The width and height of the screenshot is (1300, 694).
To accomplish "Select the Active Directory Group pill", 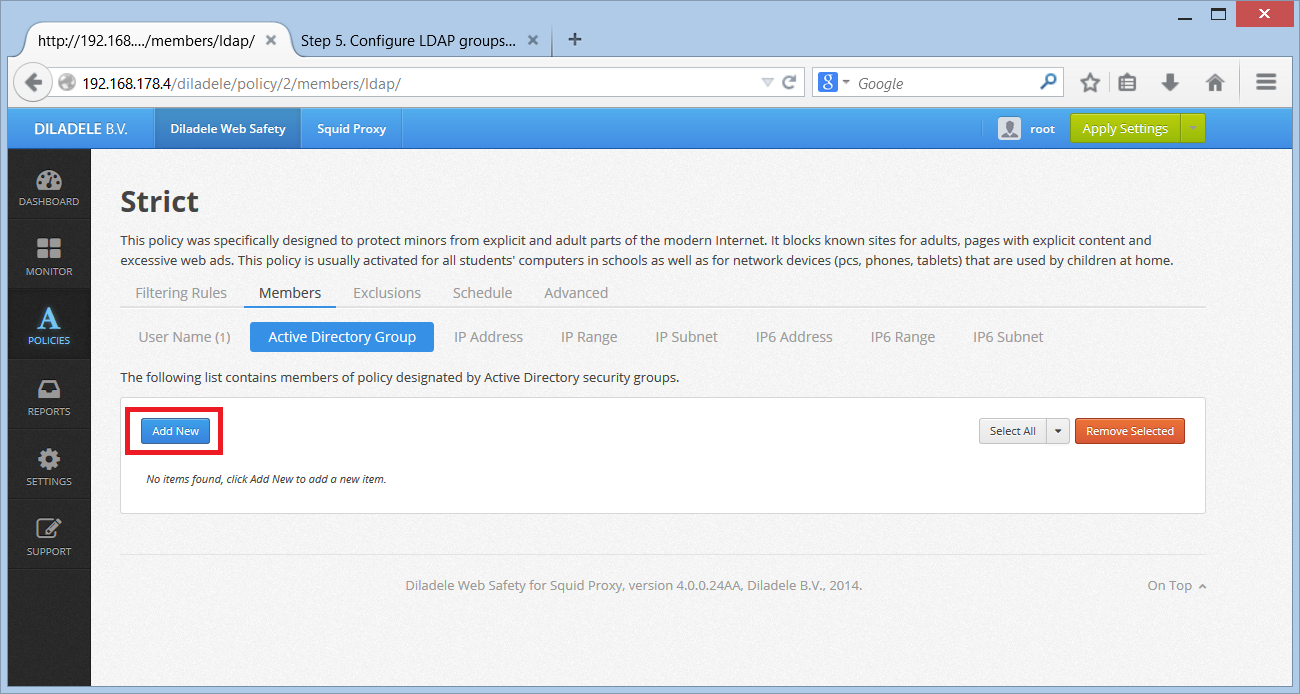I will tap(342, 337).
